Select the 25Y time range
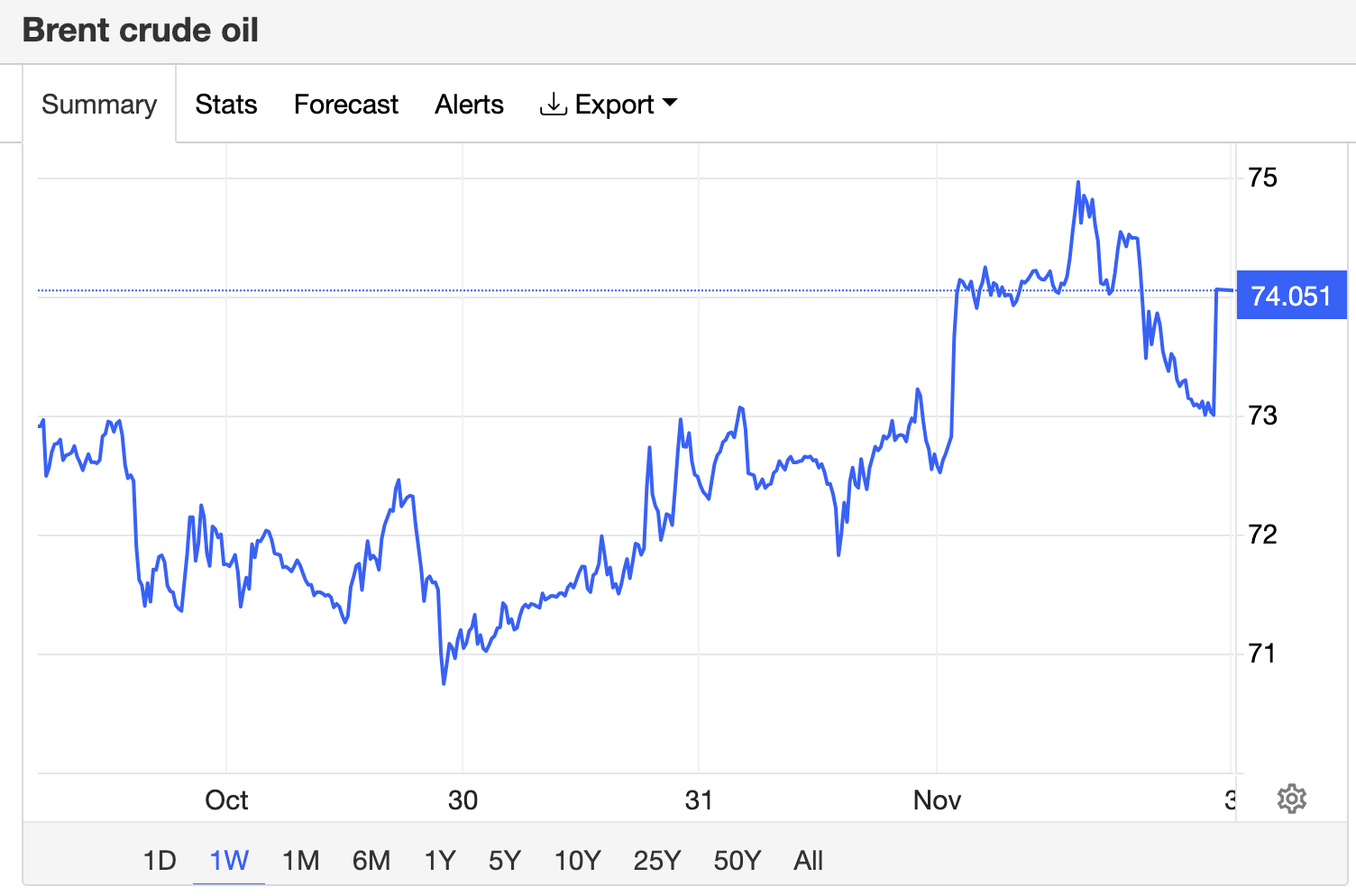The width and height of the screenshot is (1356, 896). pos(657,861)
